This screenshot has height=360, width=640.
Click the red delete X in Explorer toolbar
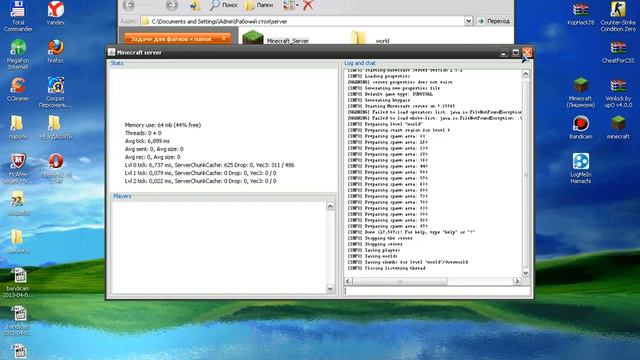(308, 5)
